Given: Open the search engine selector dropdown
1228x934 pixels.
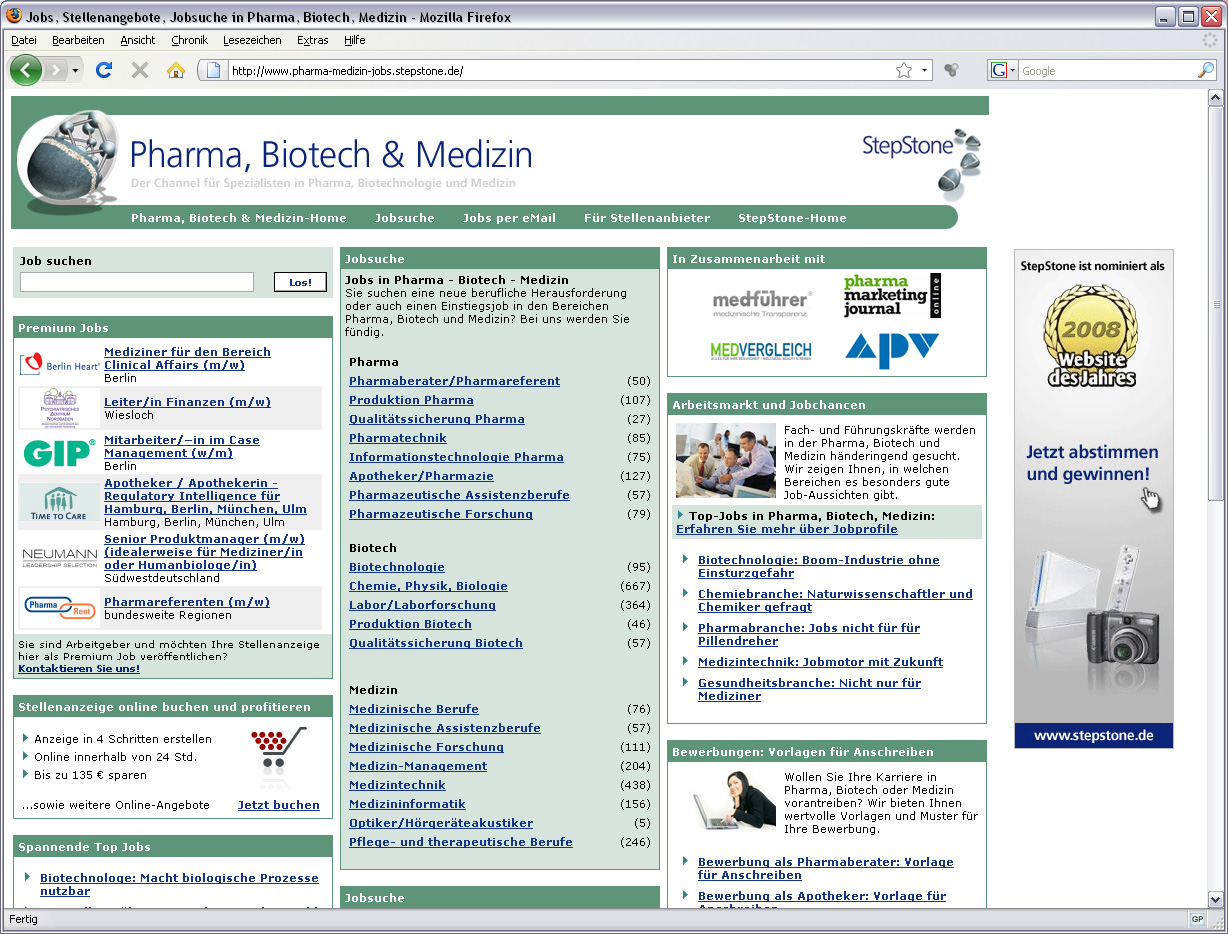Looking at the screenshot, I should coord(1012,71).
